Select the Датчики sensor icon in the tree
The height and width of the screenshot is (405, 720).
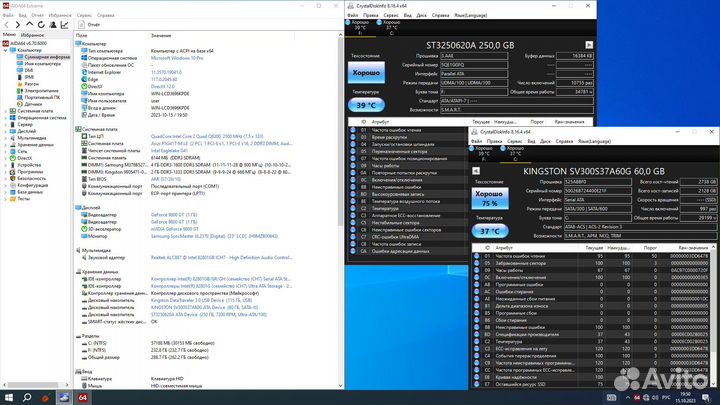[20, 104]
